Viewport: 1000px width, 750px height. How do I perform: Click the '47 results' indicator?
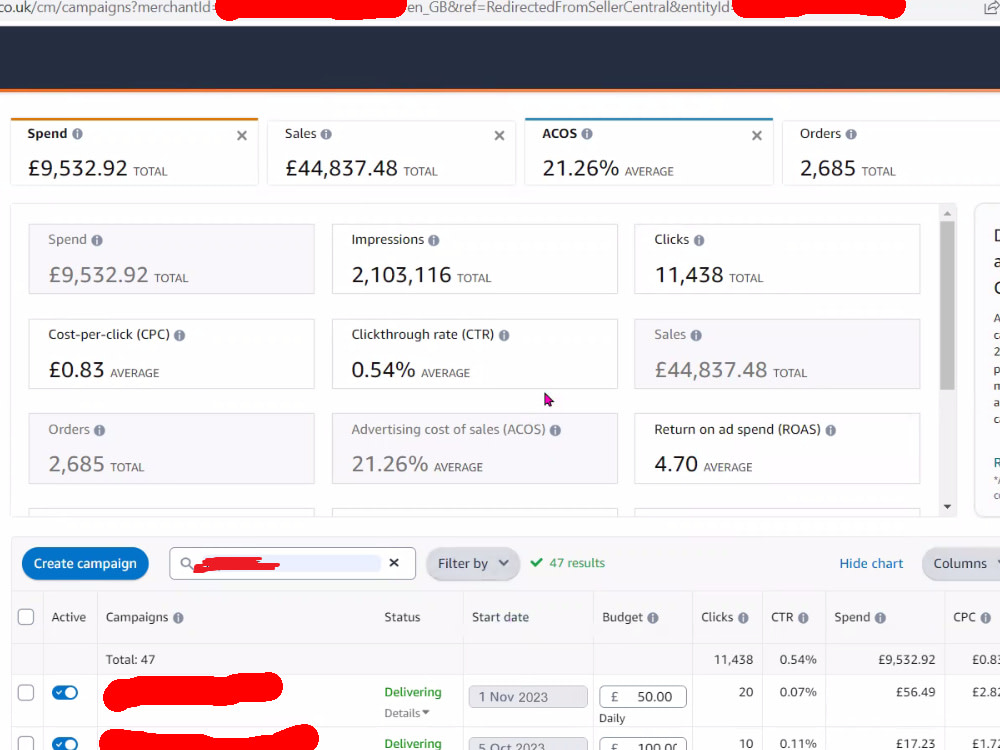pos(568,563)
